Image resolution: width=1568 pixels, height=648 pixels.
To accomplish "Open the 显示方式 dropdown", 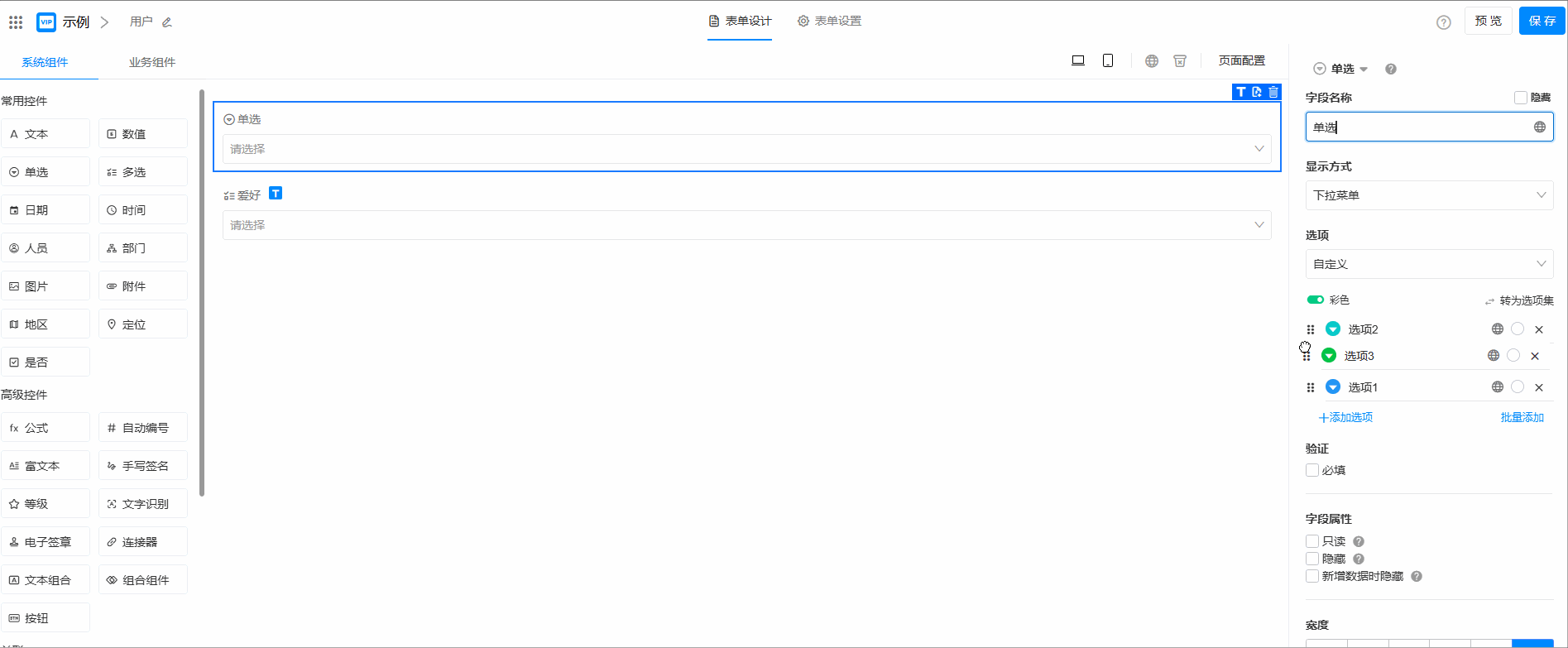I will (x=1428, y=195).
